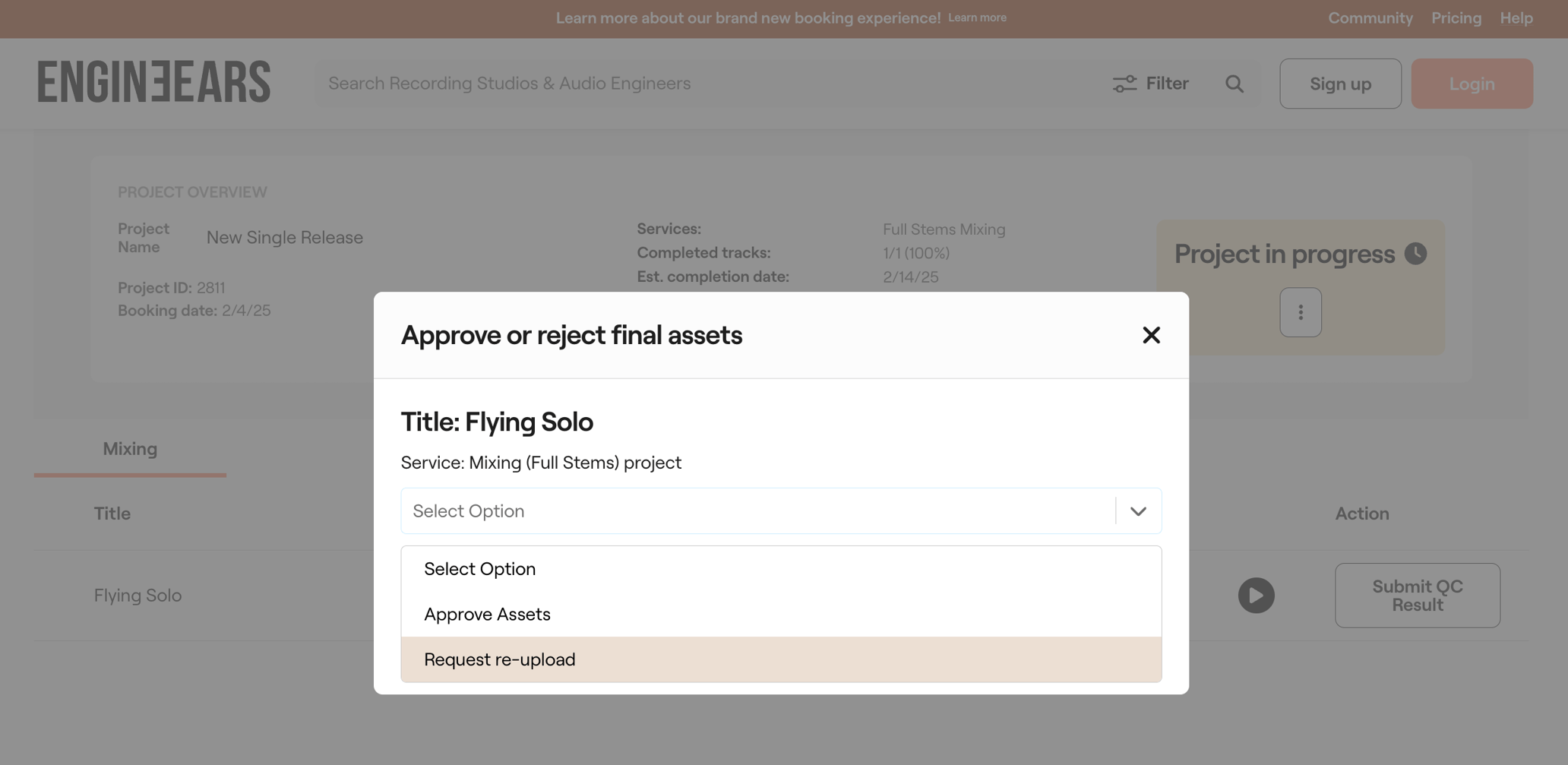Click the dropdown chevron on Select Option
This screenshot has width=1568, height=765.
point(1137,511)
